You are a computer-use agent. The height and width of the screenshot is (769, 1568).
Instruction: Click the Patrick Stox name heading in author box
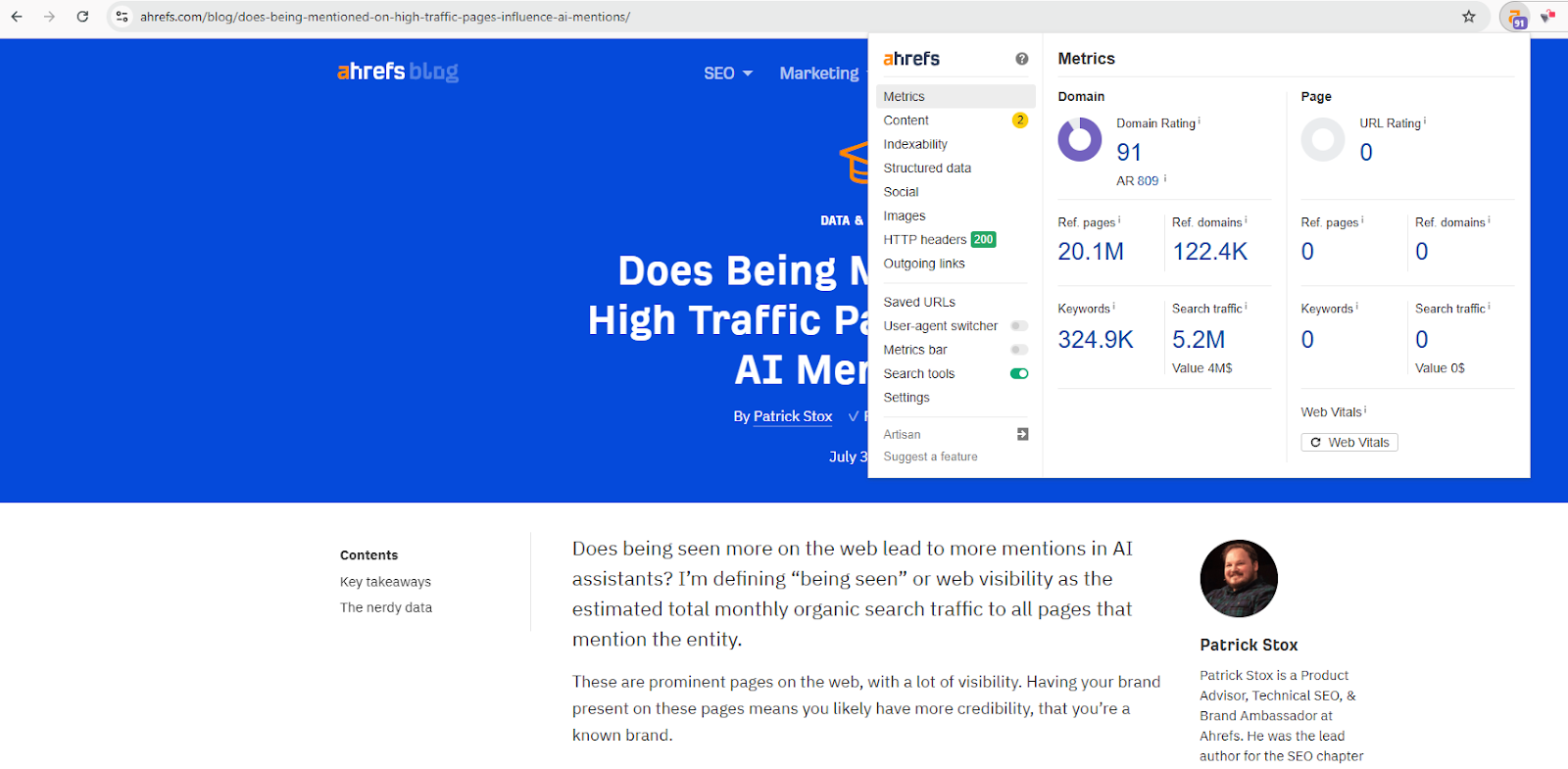[x=1249, y=645]
